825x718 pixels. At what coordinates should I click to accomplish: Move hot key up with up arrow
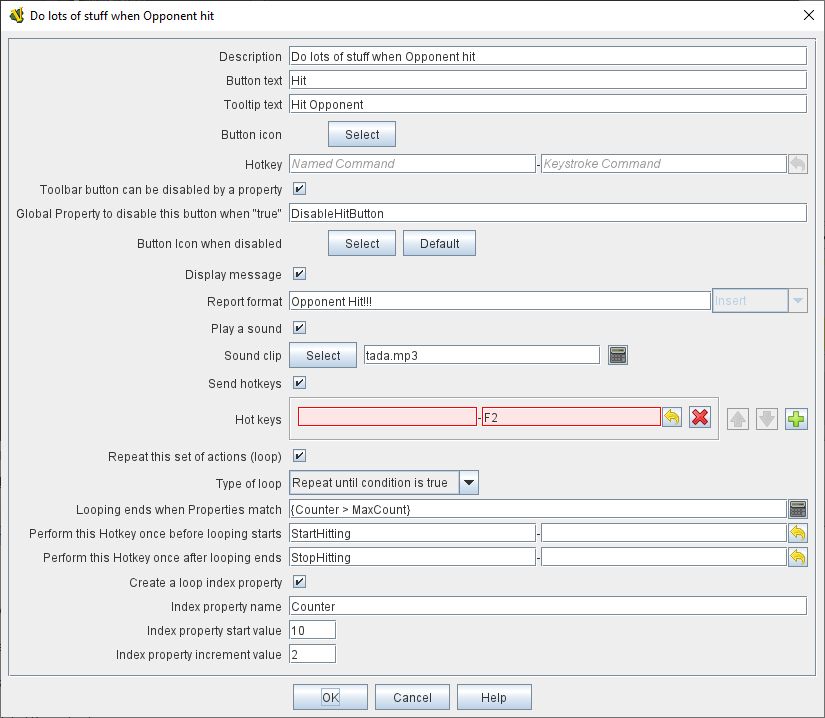[x=737, y=419]
